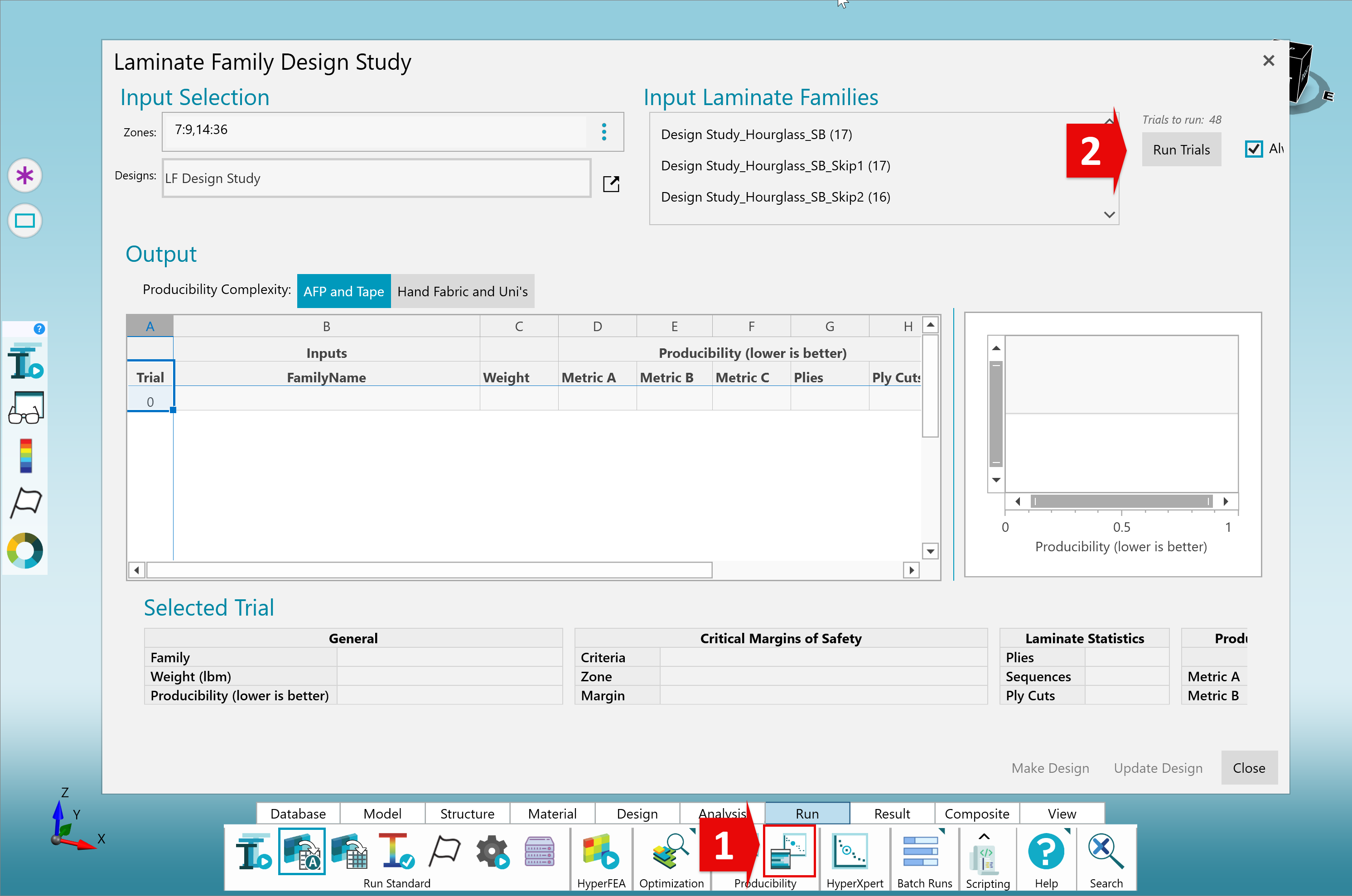Select Design Study_Hourglass_SB (17) family
Viewport: 1352px width, 896px height.
(756, 134)
